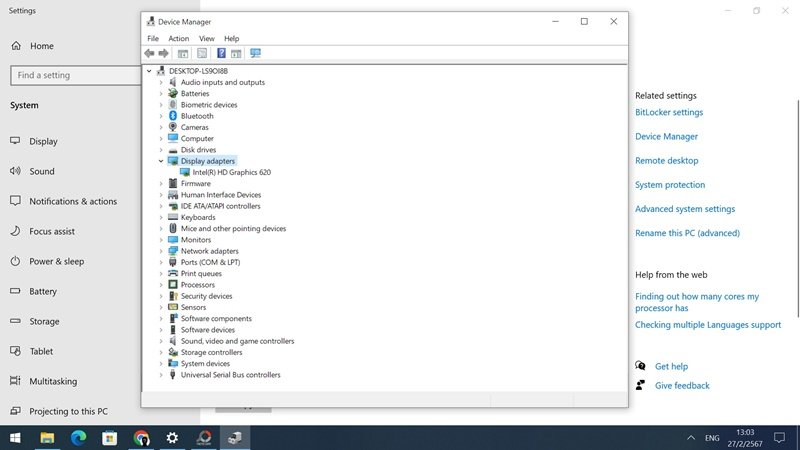Open BitLocker settings link
Screen dimensions: 800x450
pos(668,113)
